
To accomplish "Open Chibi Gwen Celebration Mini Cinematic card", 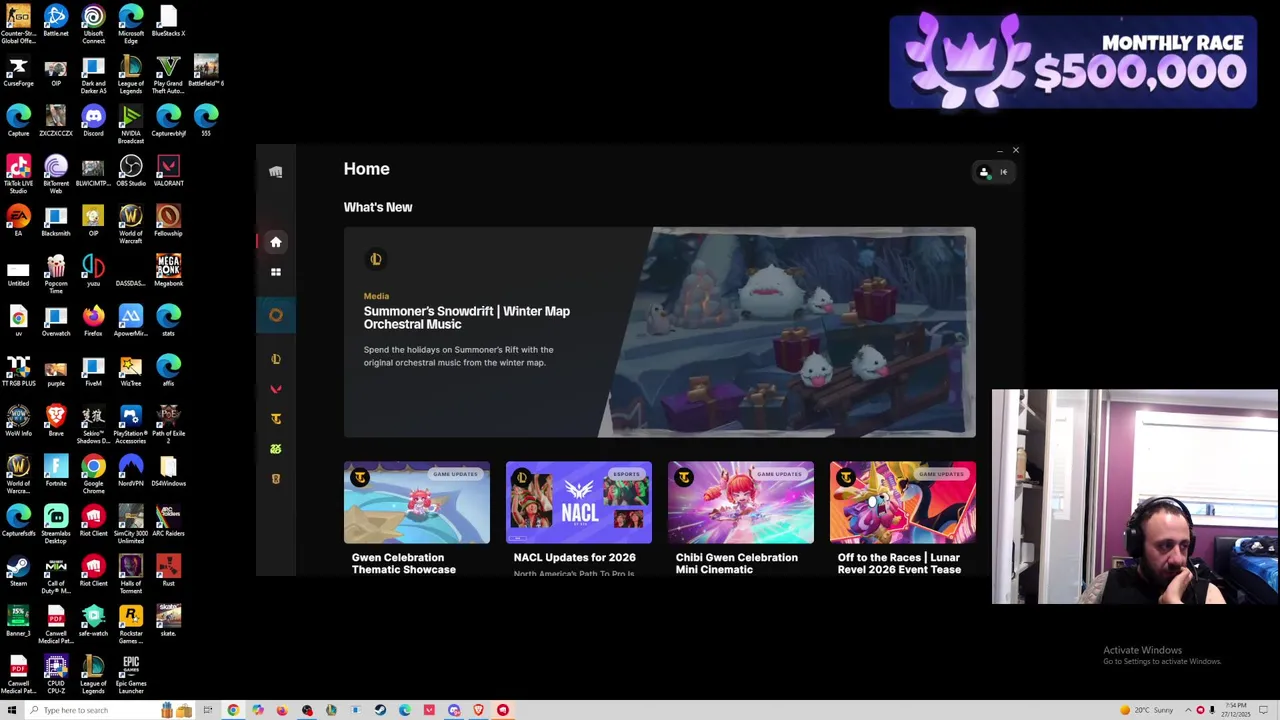I will point(741,519).
